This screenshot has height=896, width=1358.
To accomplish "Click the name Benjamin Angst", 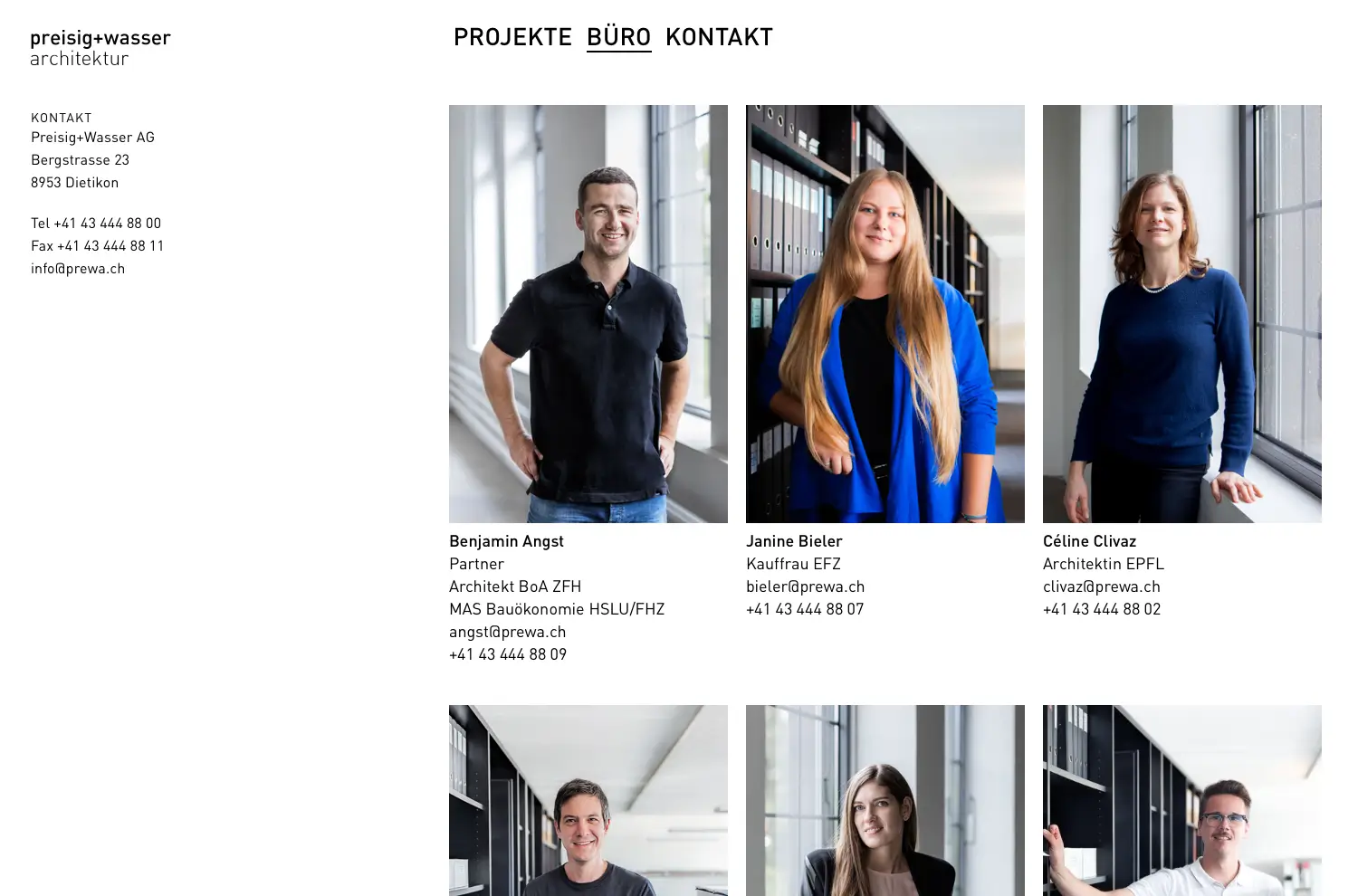I will [506, 541].
